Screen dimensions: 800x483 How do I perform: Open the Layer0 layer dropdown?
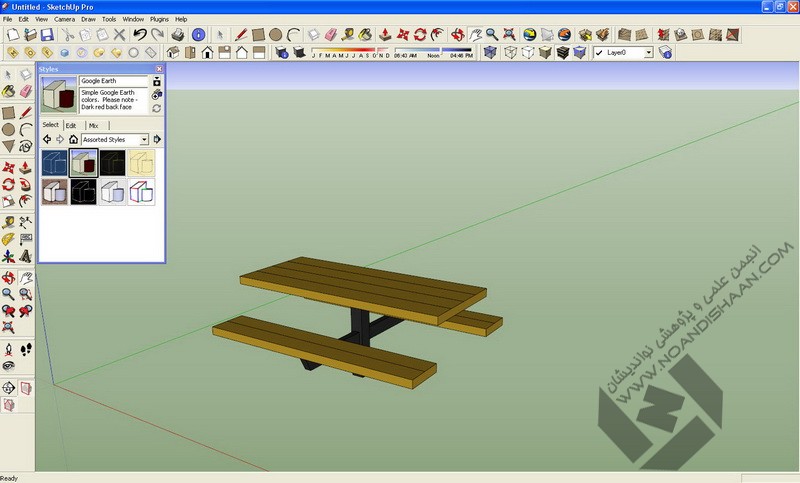click(648, 52)
